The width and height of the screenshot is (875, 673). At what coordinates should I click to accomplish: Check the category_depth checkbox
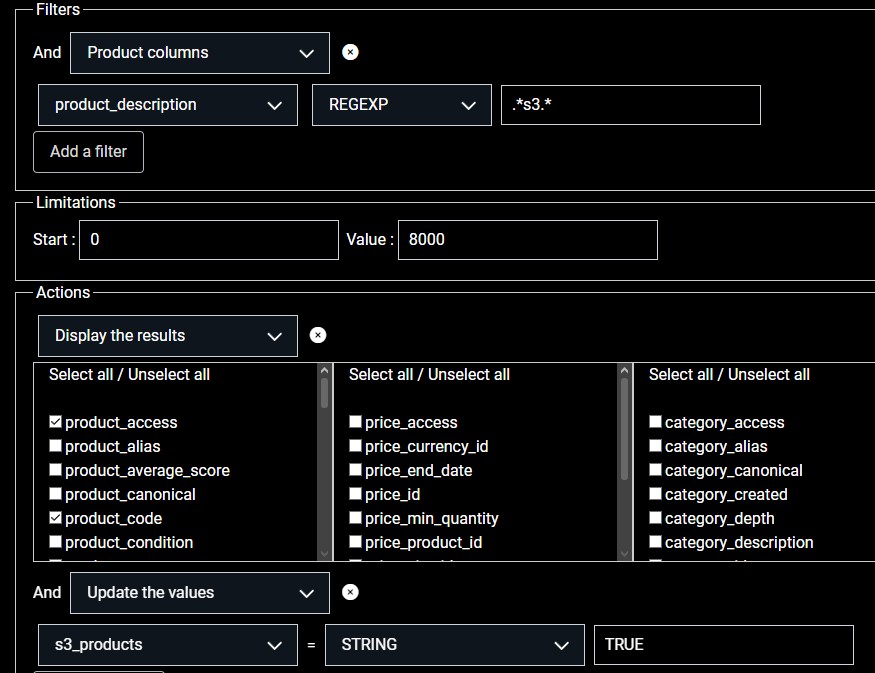(656, 519)
